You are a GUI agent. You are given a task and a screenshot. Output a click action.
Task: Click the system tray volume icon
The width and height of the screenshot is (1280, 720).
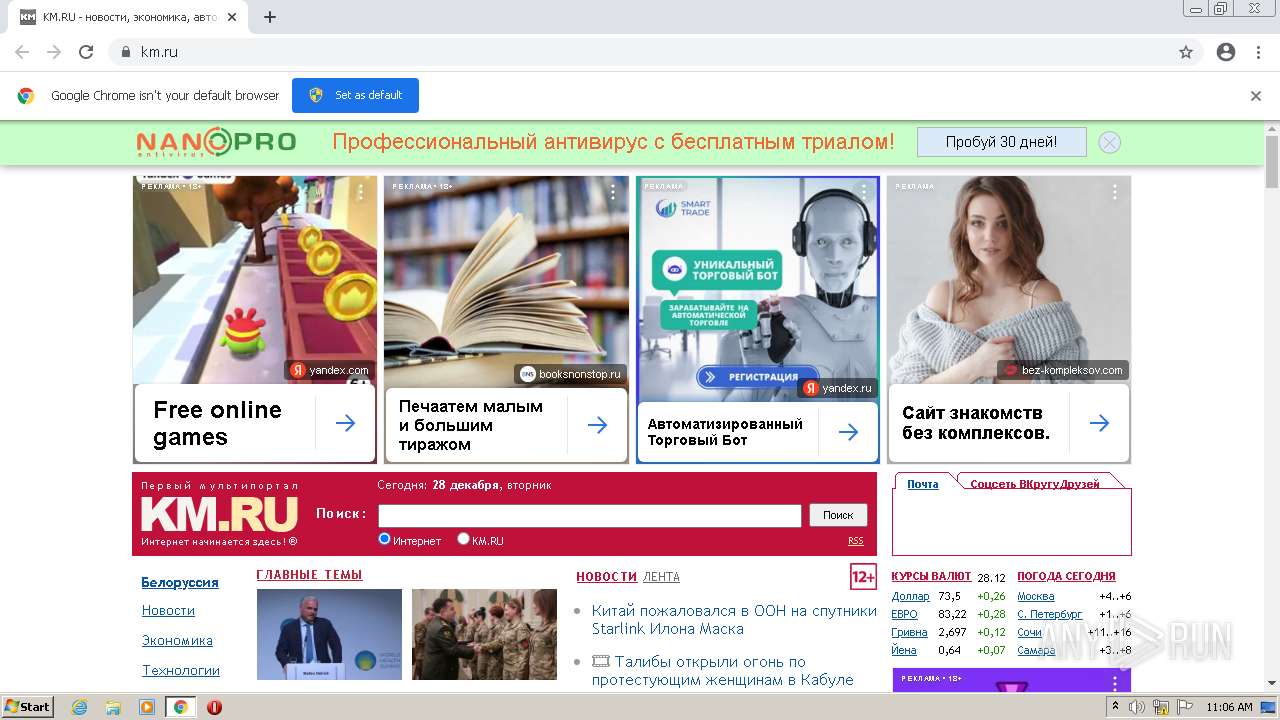click(x=1136, y=707)
